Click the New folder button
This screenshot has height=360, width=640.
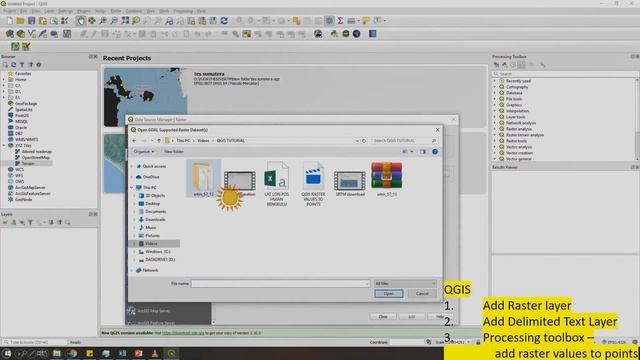173,152
